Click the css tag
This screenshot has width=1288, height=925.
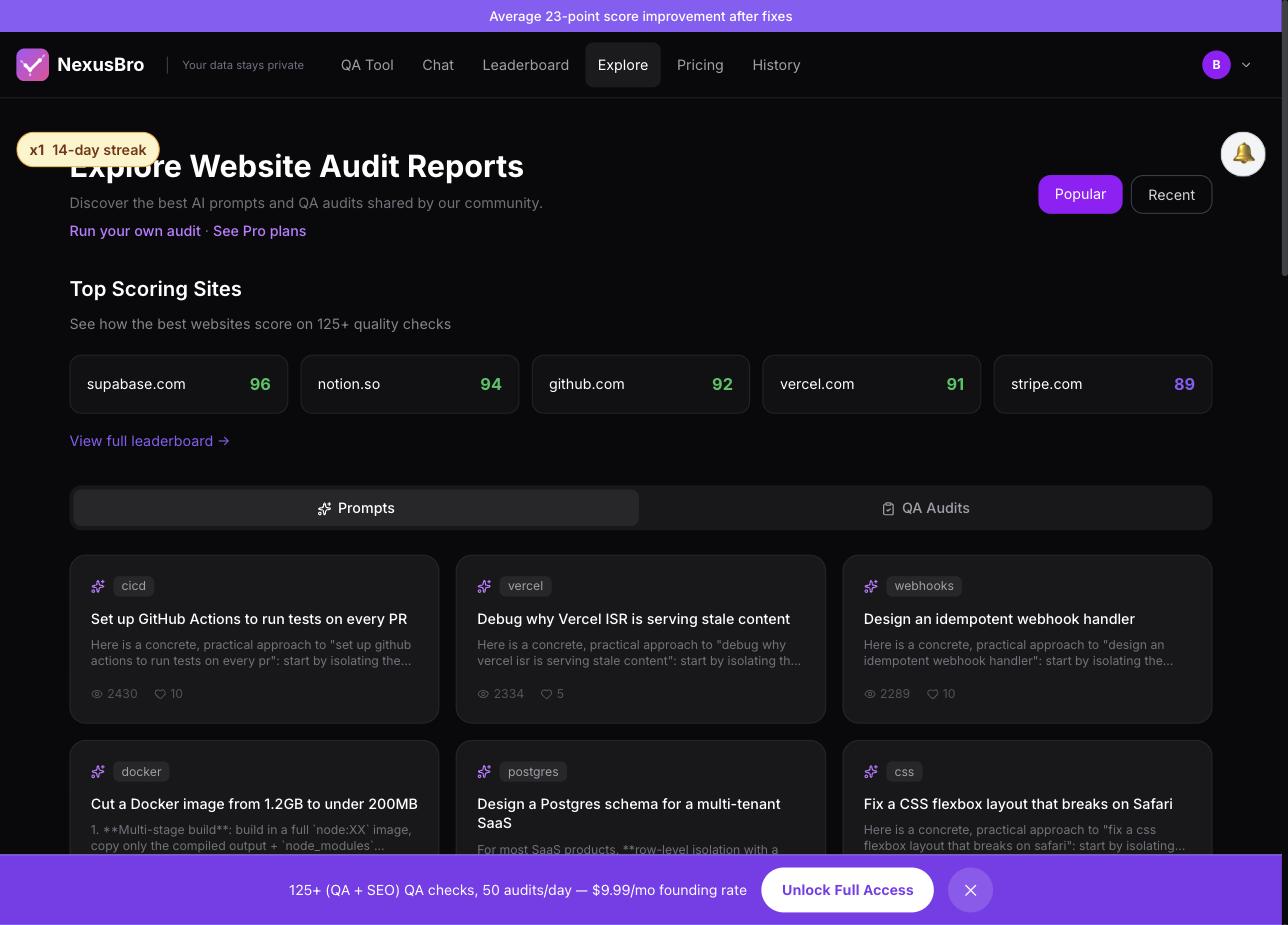(x=904, y=772)
